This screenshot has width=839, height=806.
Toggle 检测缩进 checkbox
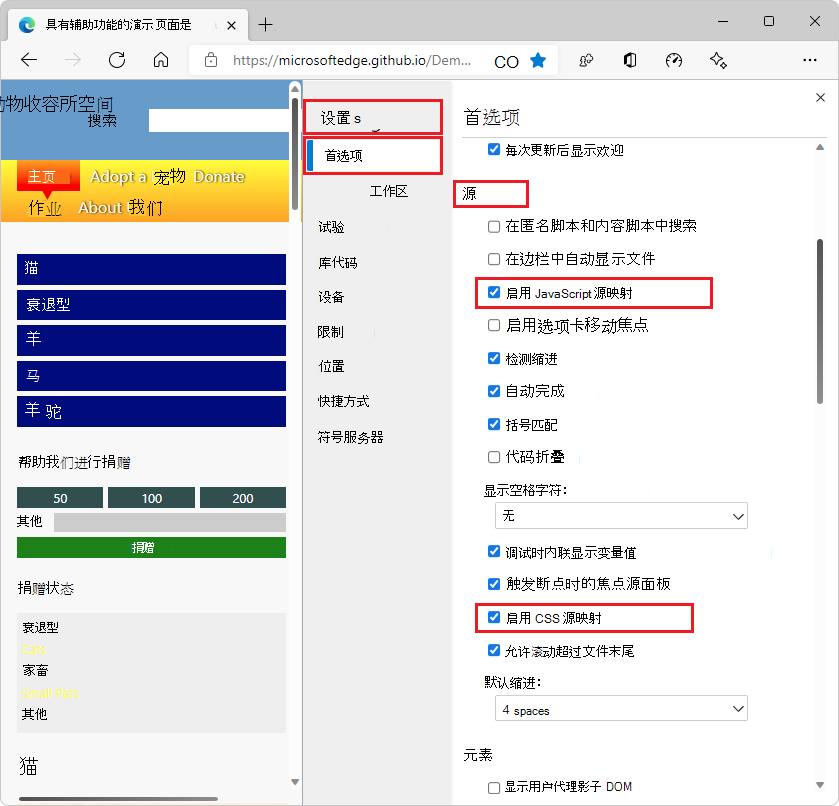click(494, 358)
